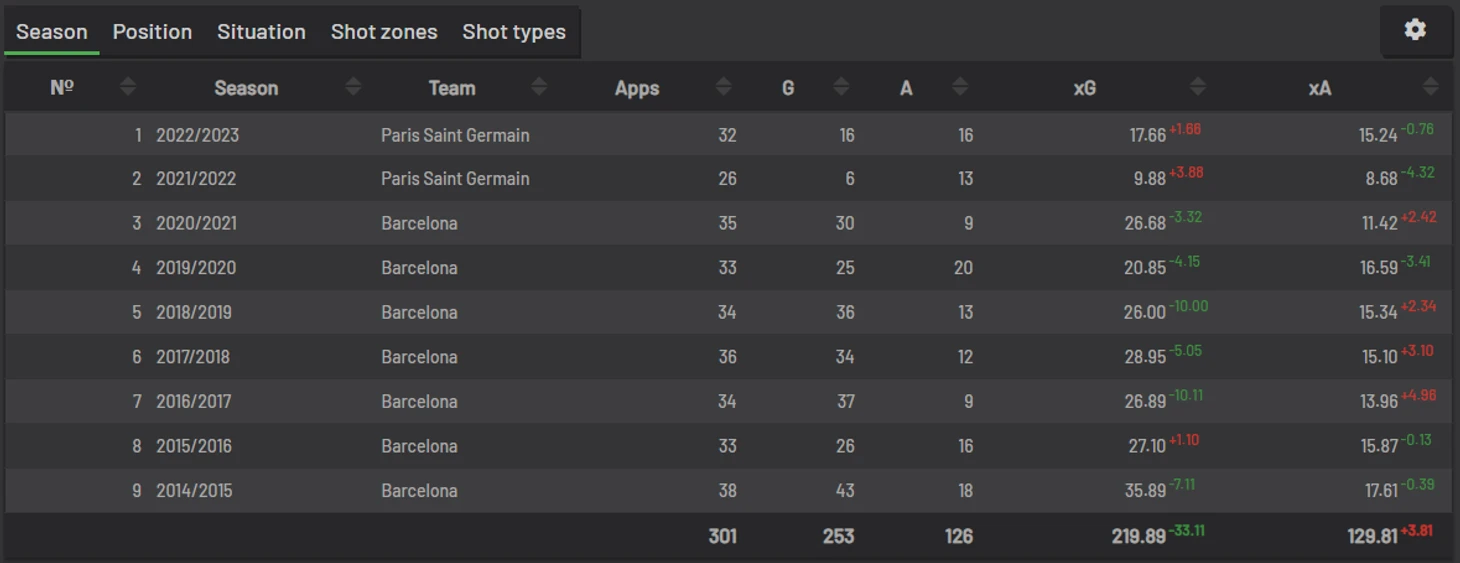
Task: Sort goals (G) column arrows
Action: click(841, 87)
